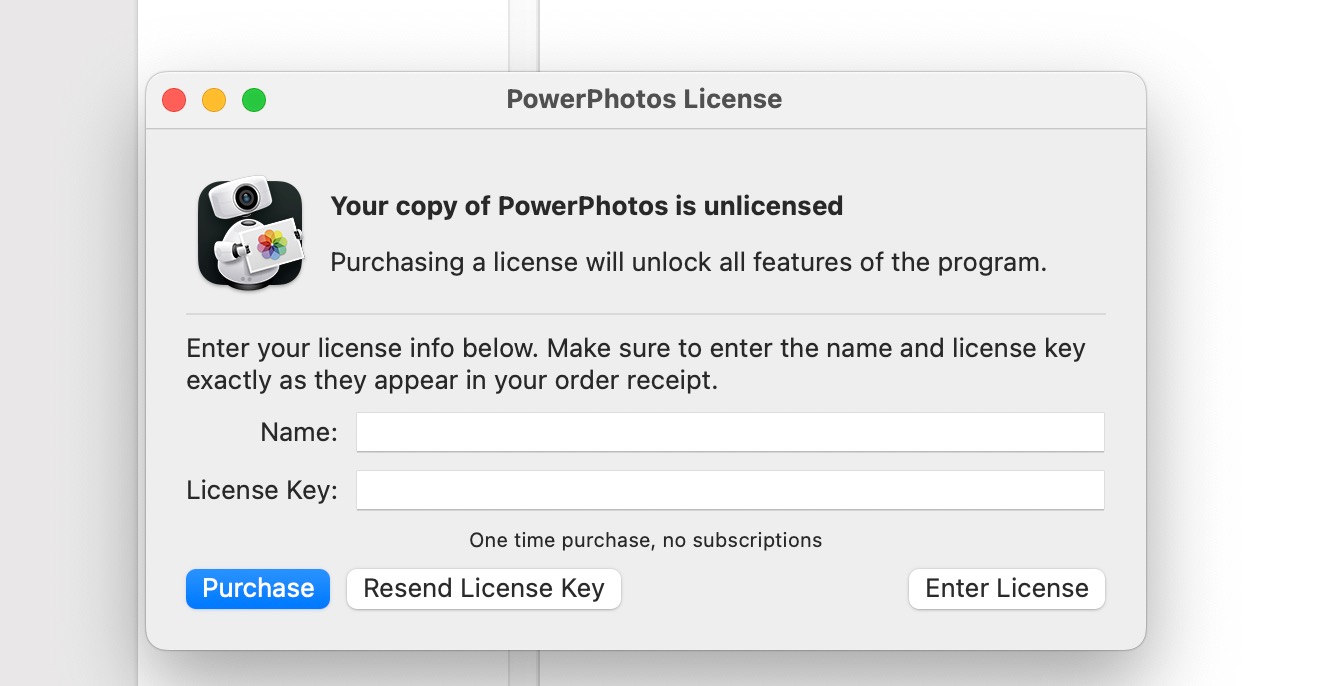
Task: Focus the Name text field
Action: pos(730,433)
